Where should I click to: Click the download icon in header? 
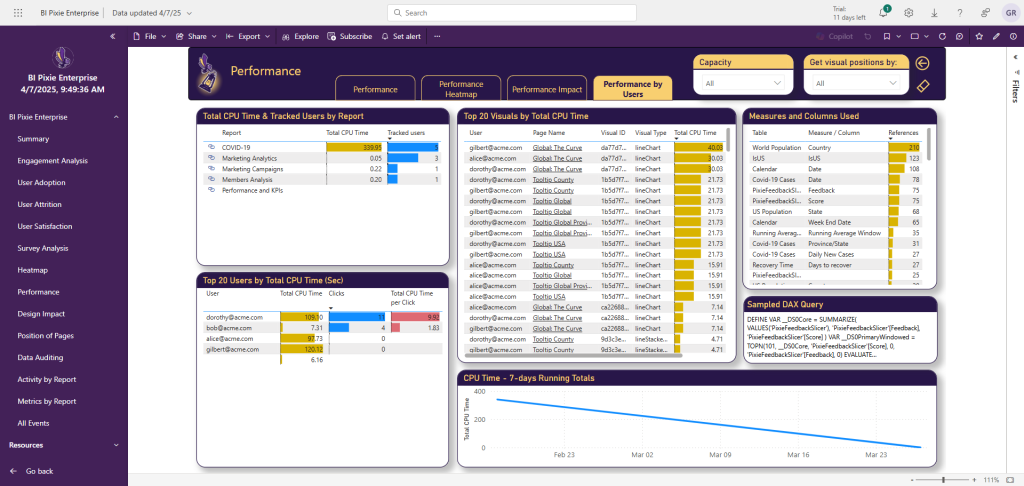(x=933, y=13)
